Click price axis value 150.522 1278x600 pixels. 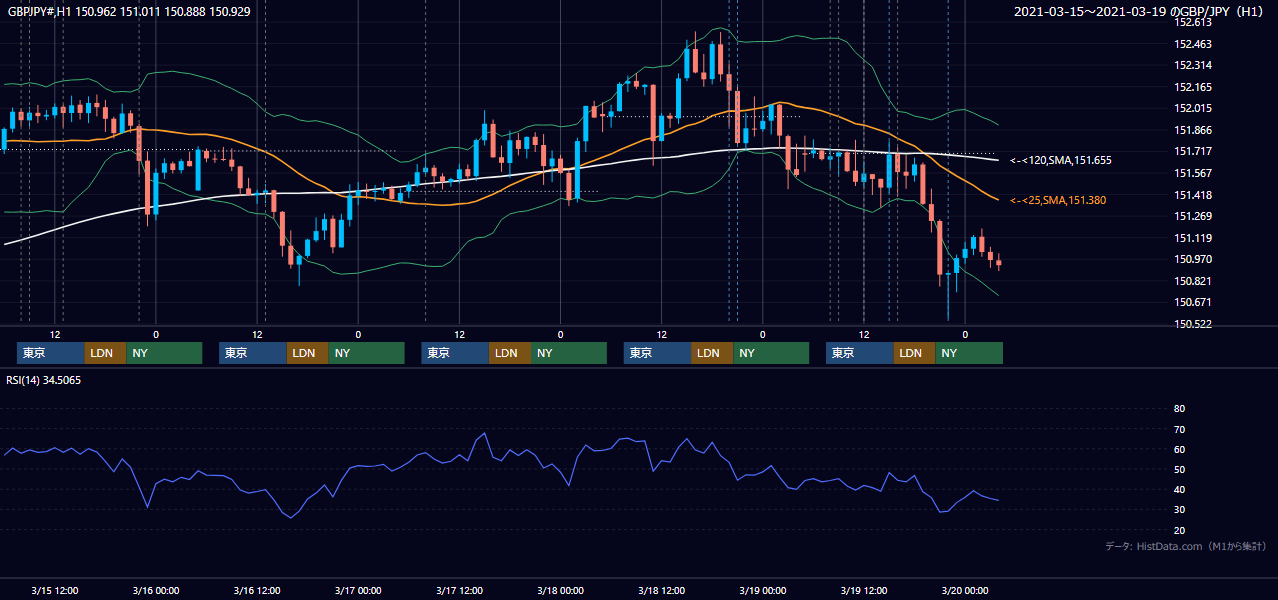1193,325
